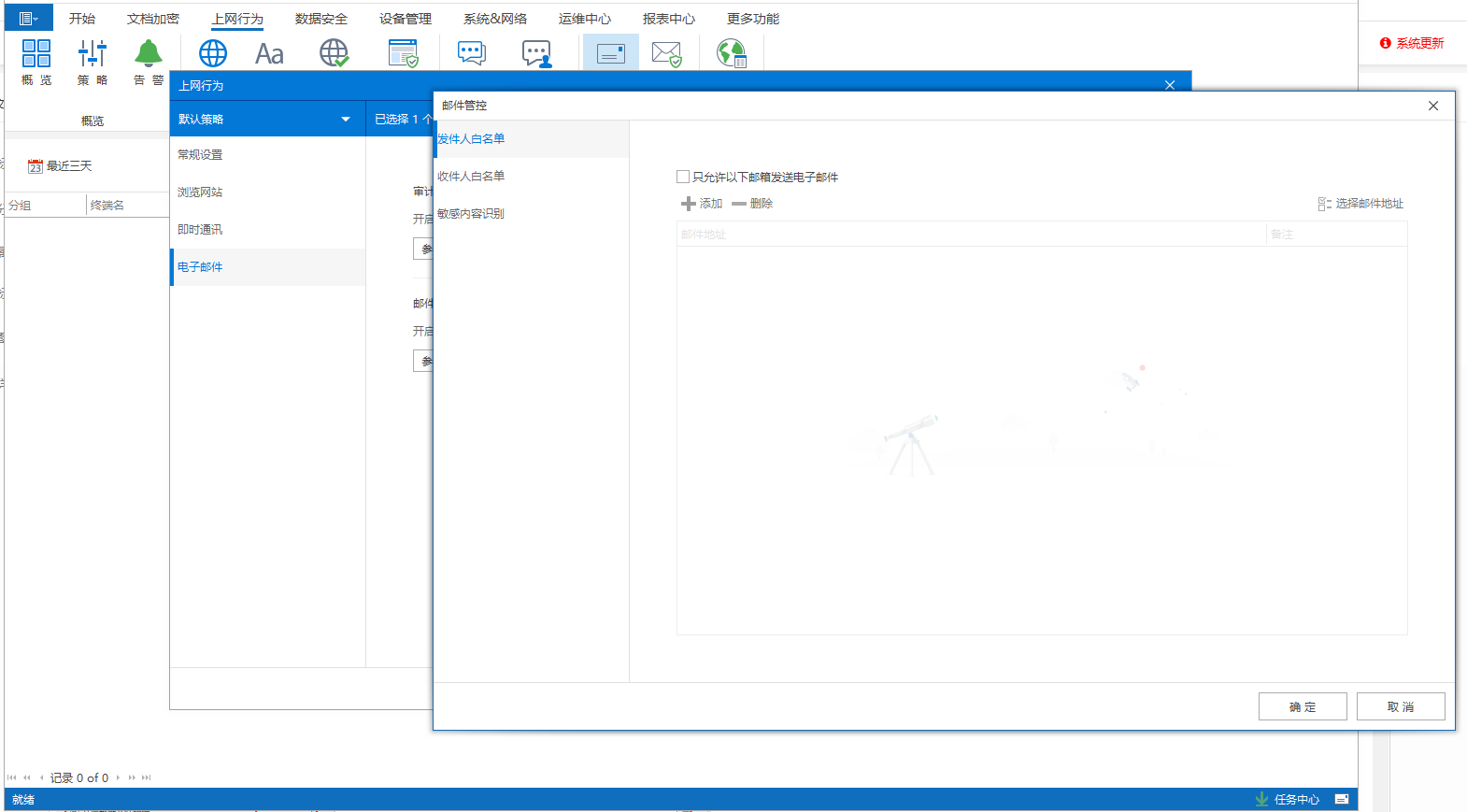Viewport: 1467px width, 812px height.
Task: Open the 文档加密 ribbon tab
Action: coord(153,19)
